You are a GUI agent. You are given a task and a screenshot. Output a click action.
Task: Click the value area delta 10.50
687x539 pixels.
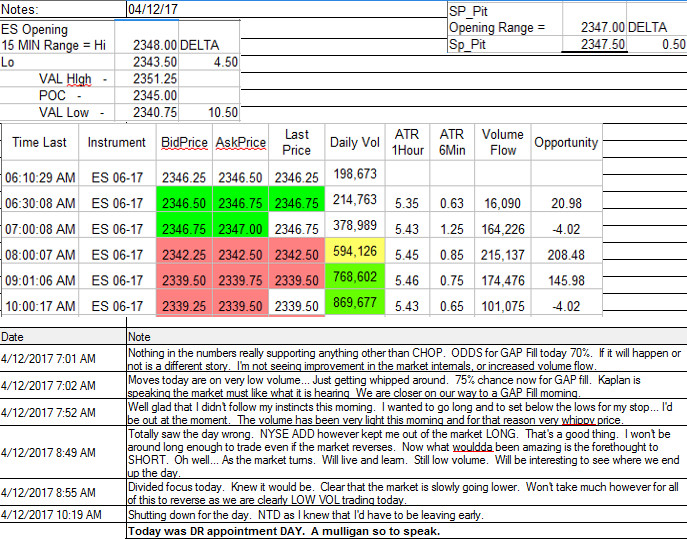pos(209,112)
